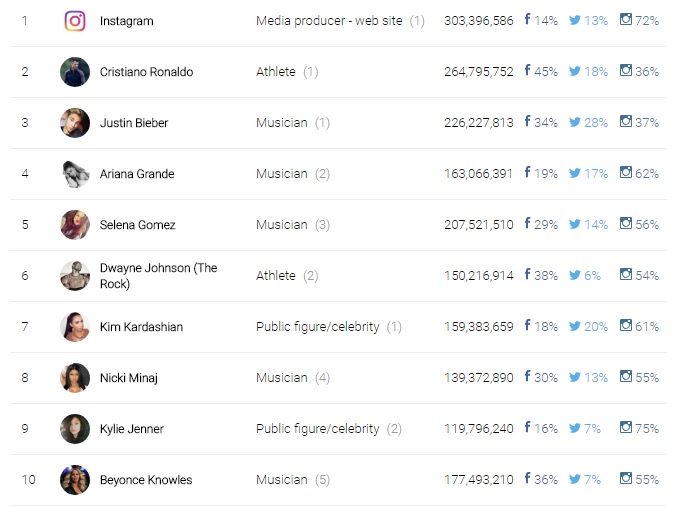Click Twitter bird icon in Instagram row
The width and height of the screenshot is (683, 507).
click(575, 20)
